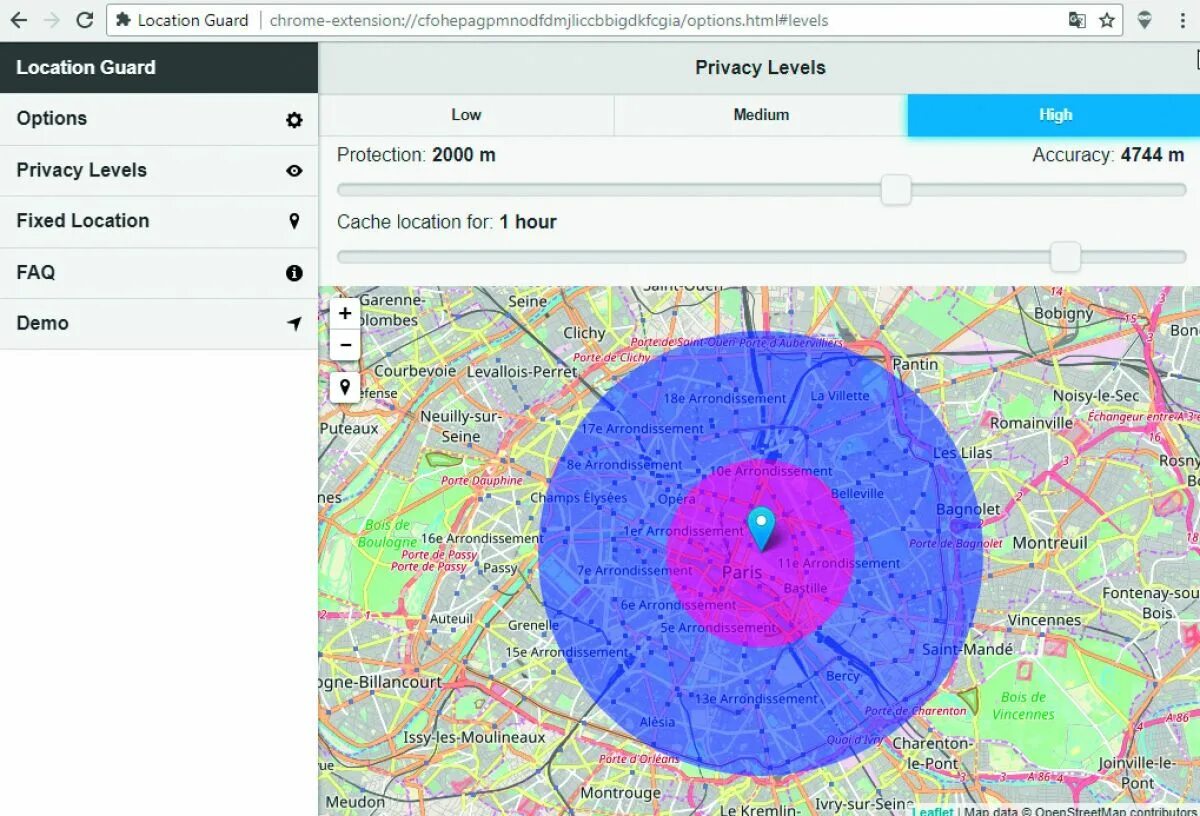Open Demo in the sidebar
The image size is (1200, 816).
point(159,324)
